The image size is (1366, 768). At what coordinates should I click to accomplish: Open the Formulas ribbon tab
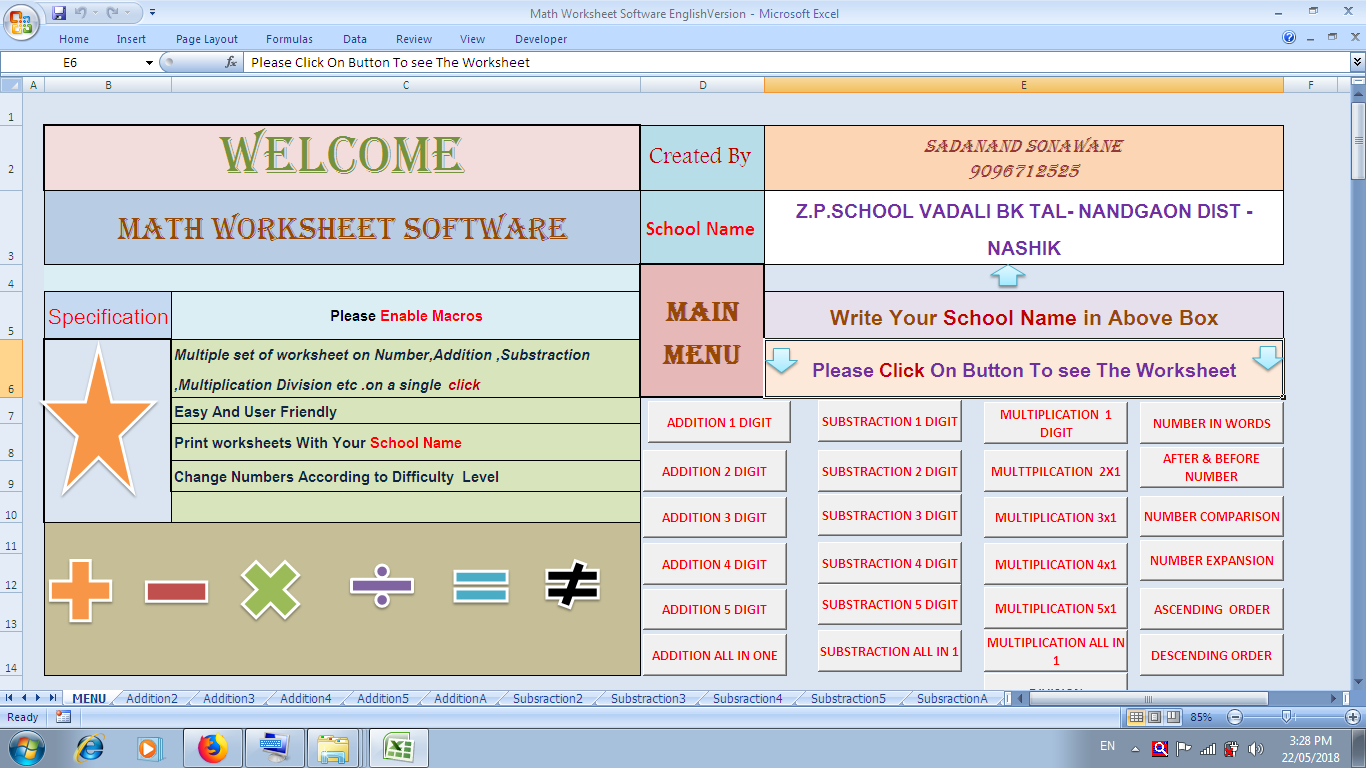click(x=289, y=39)
